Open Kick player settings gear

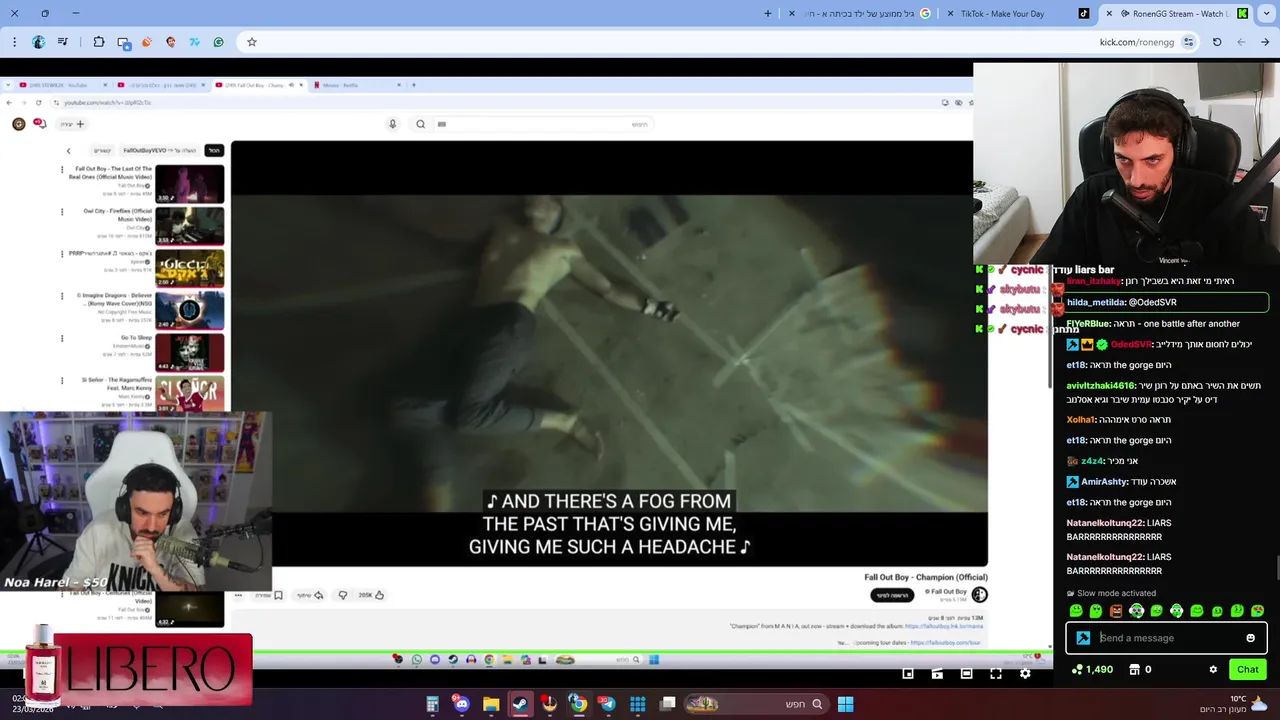coord(1025,674)
